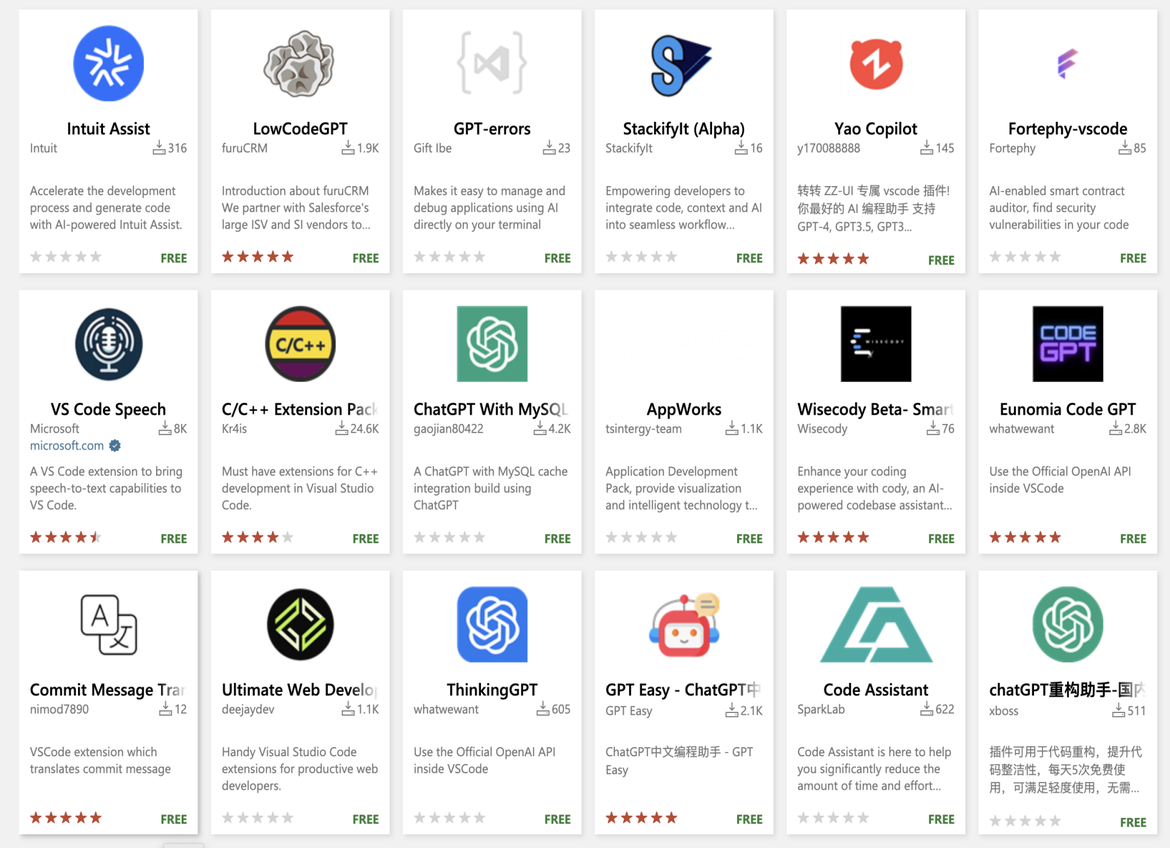Click the red star rating on GPT Easy
Screen dimensions: 1170x848
(641, 818)
